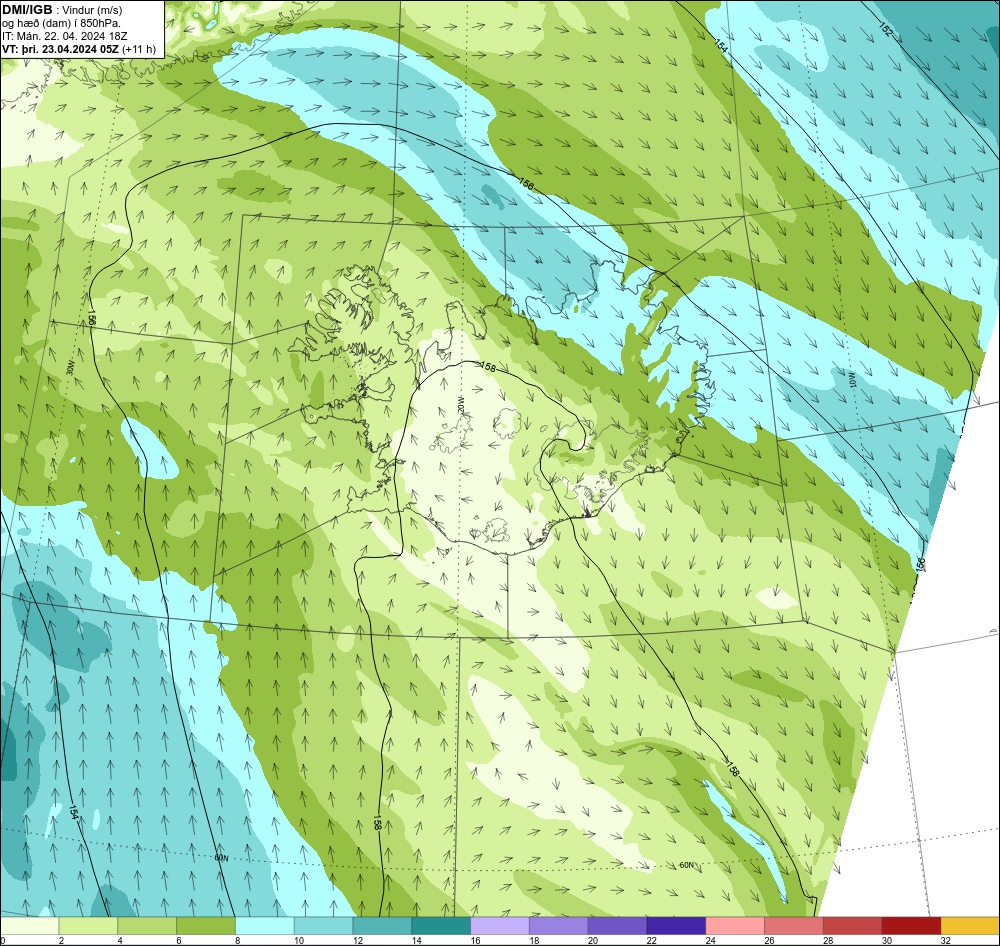Pick the pink swatch between 24 and 26
This screenshot has width=1000, height=946.
(735, 925)
